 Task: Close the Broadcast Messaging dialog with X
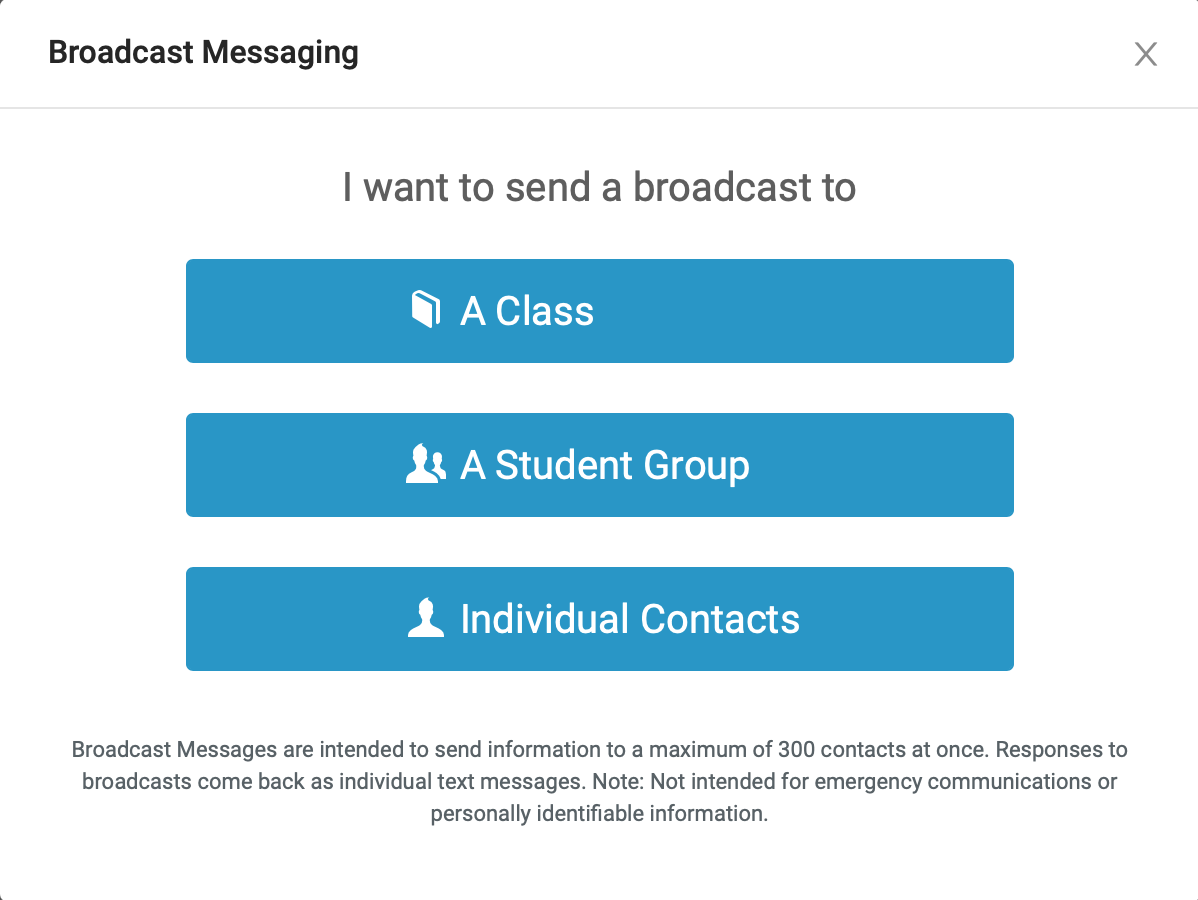pyautogui.click(x=1146, y=54)
